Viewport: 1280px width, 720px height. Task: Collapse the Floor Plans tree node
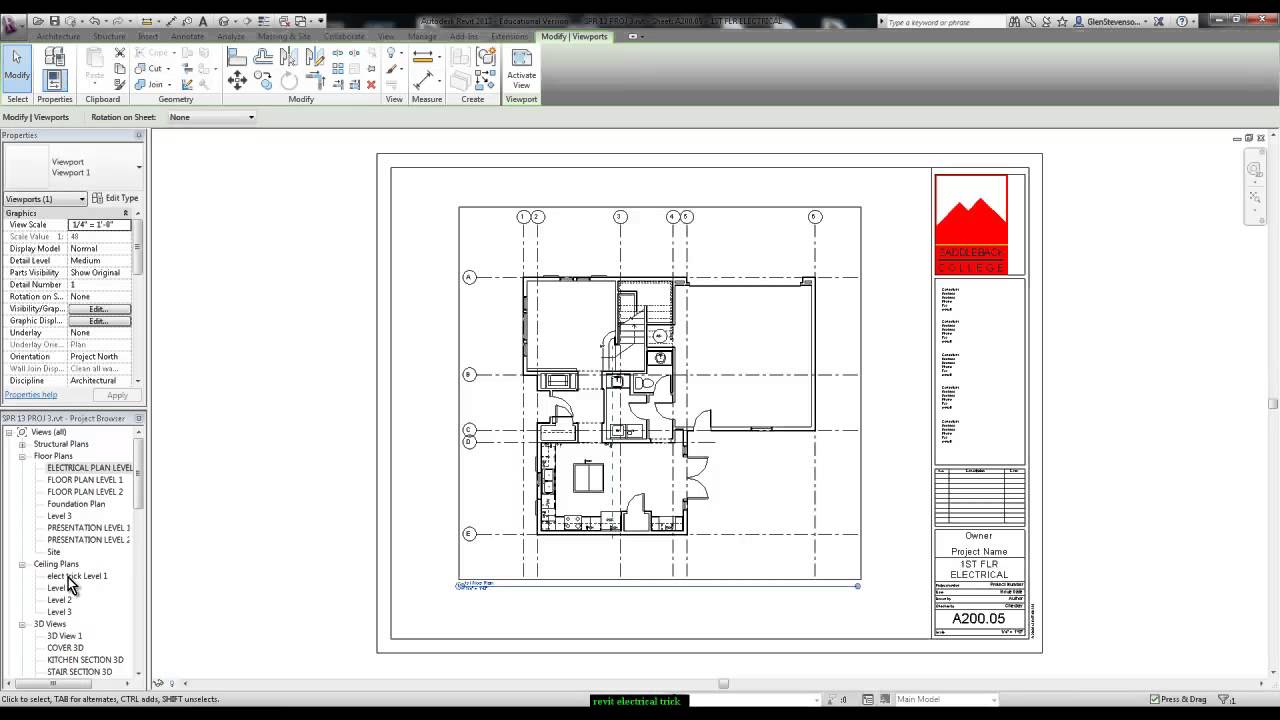(22, 456)
